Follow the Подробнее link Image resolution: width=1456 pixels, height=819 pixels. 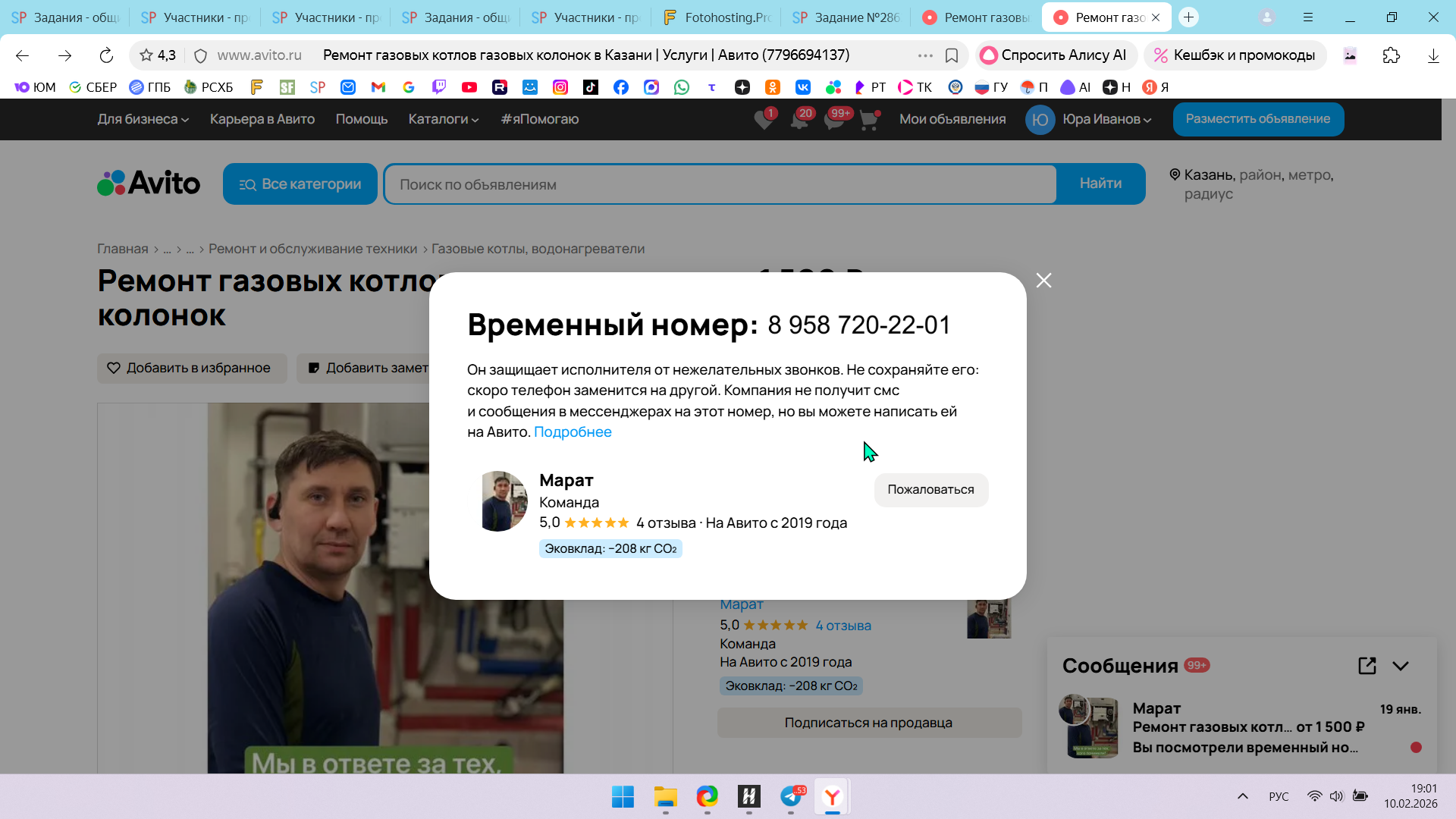pos(573,431)
